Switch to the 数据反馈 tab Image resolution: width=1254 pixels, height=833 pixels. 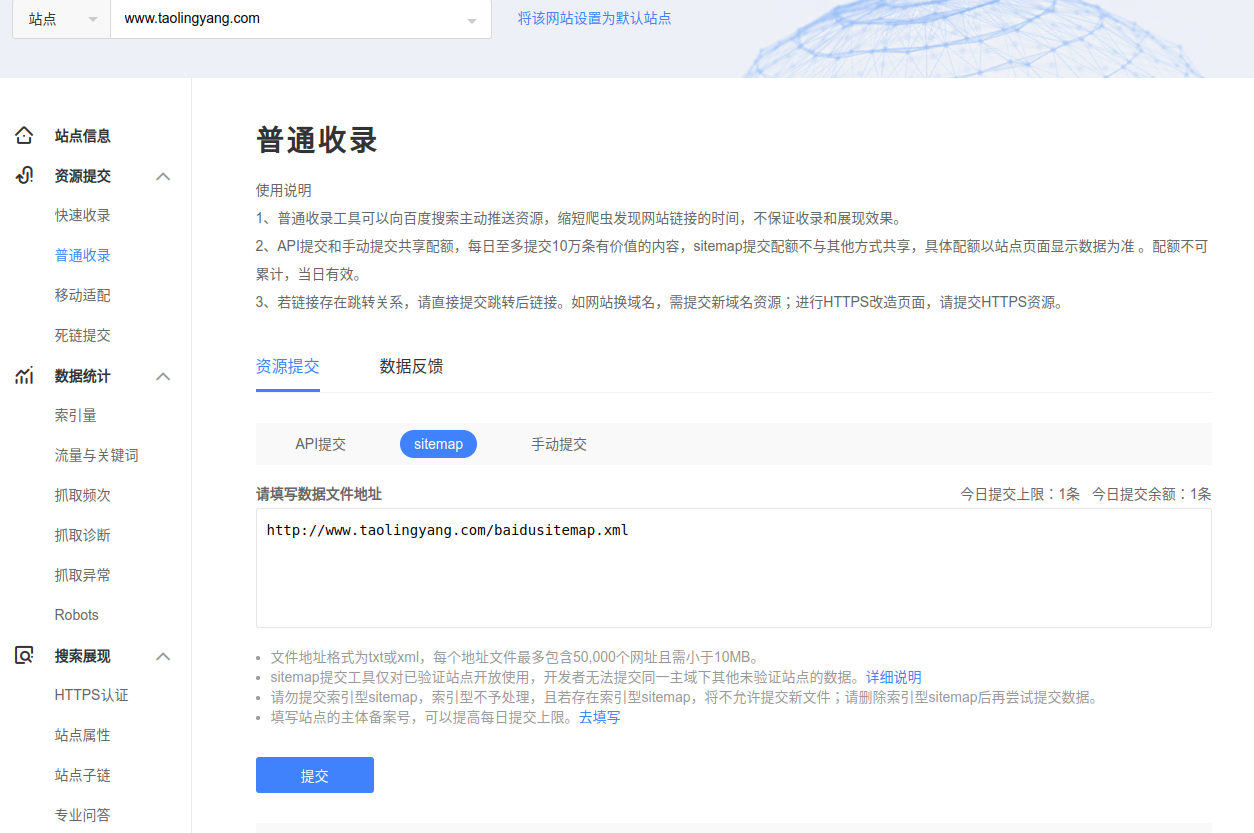coord(411,366)
